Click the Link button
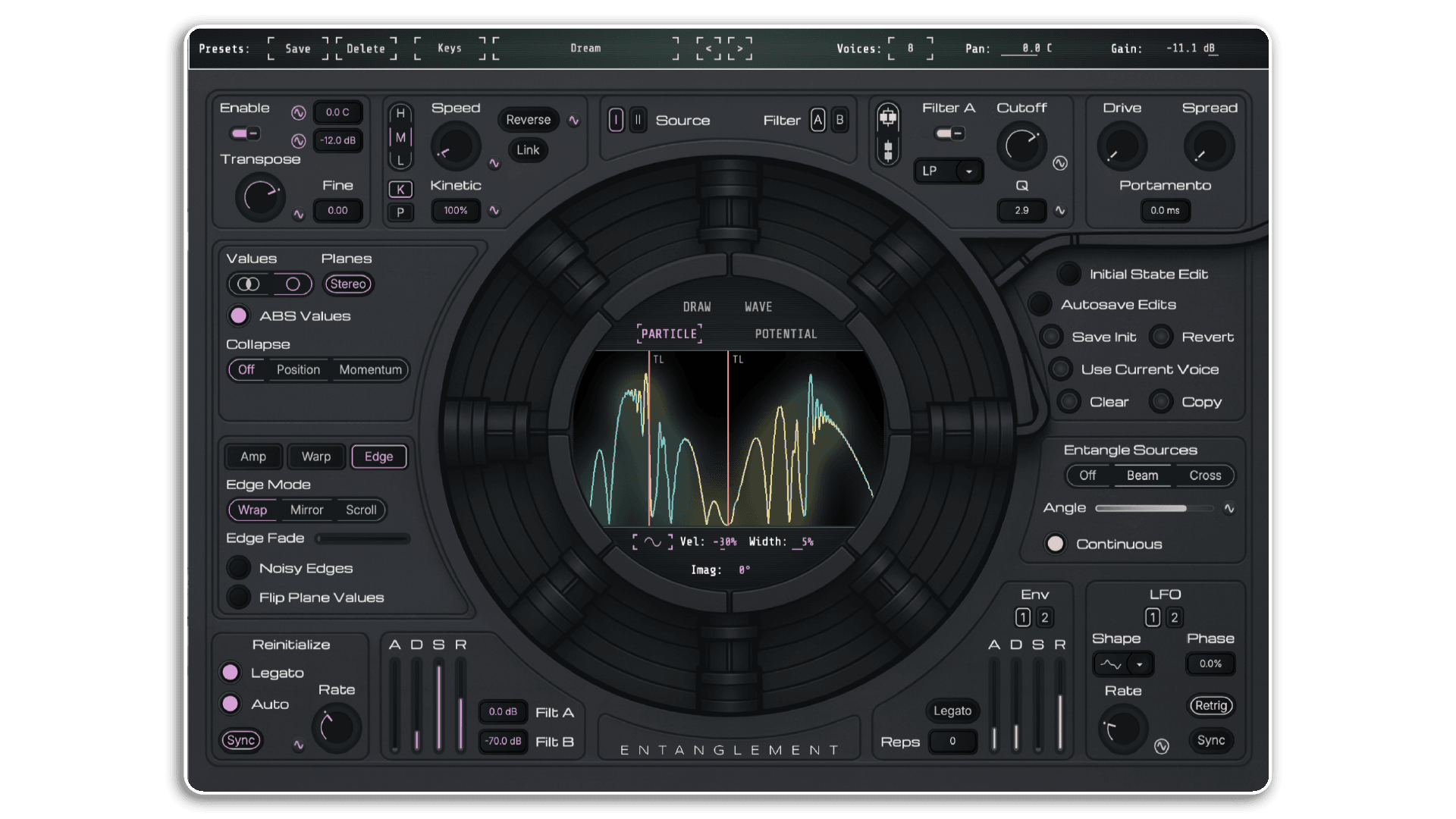 [528, 150]
